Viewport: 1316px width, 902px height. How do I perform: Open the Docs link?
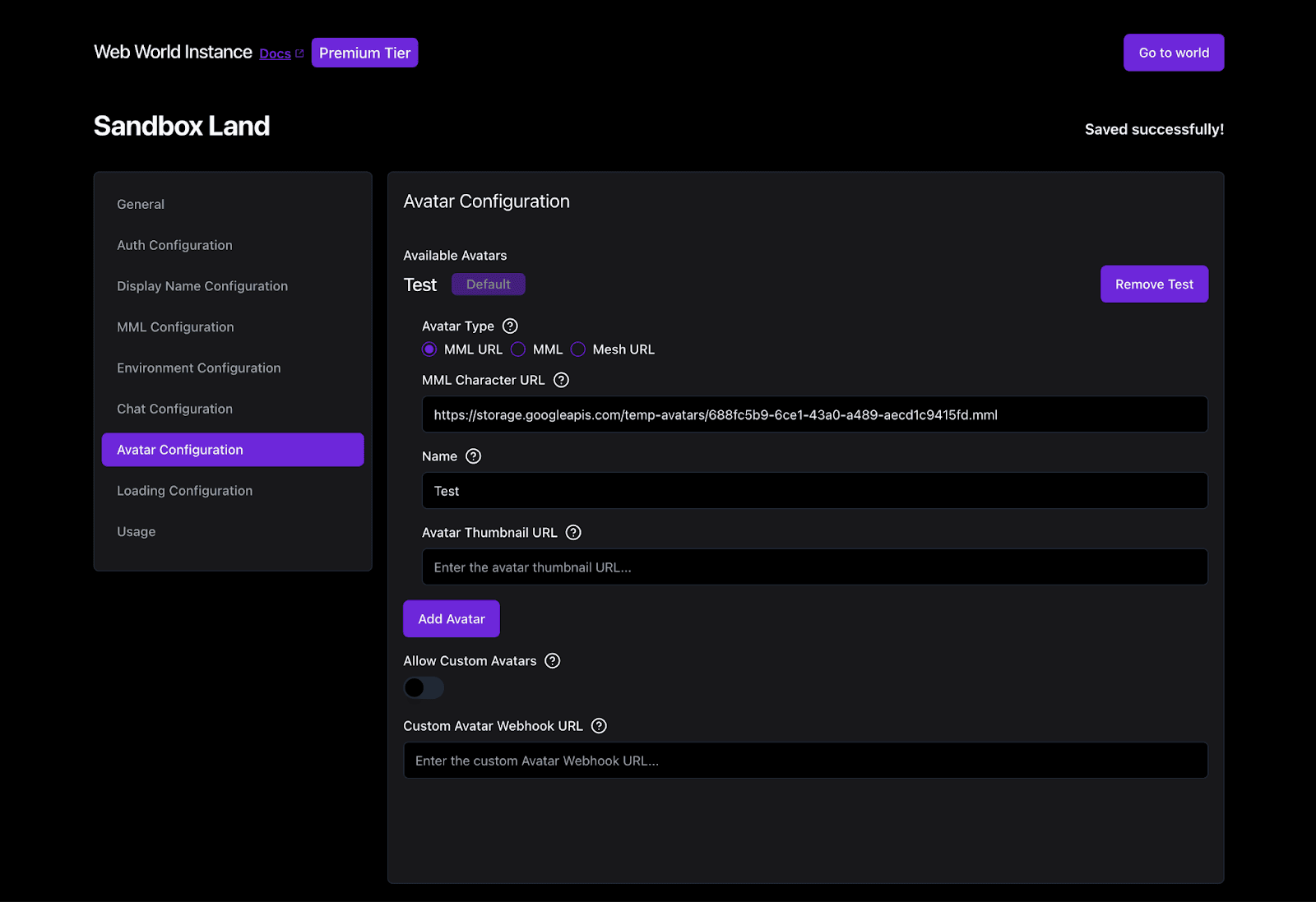275,53
